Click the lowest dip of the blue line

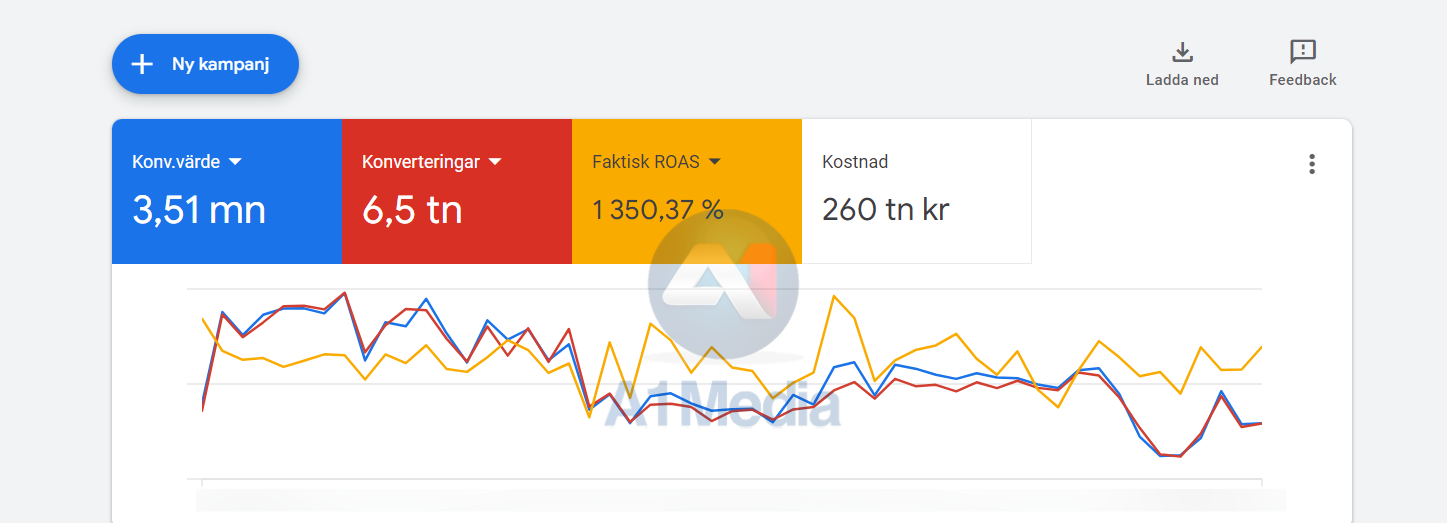(x=1162, y=455)
